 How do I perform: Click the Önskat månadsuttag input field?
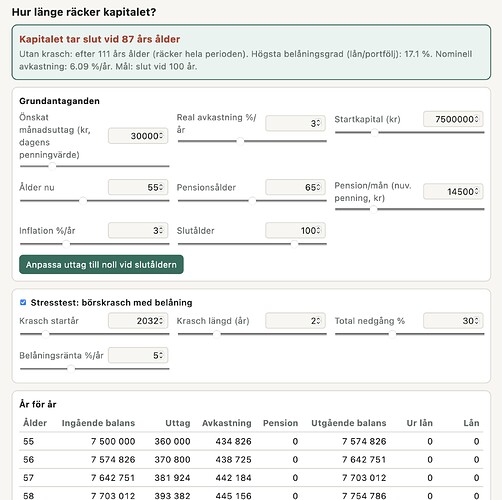click(x=138, y=136)
